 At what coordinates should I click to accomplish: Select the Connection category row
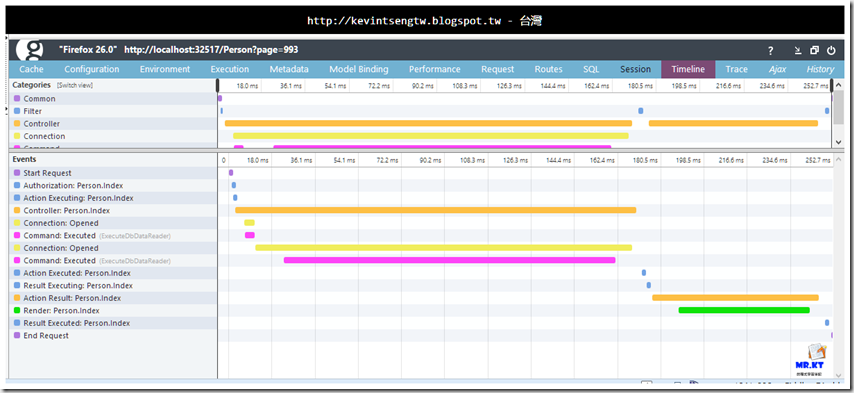[x=113, y=136]
